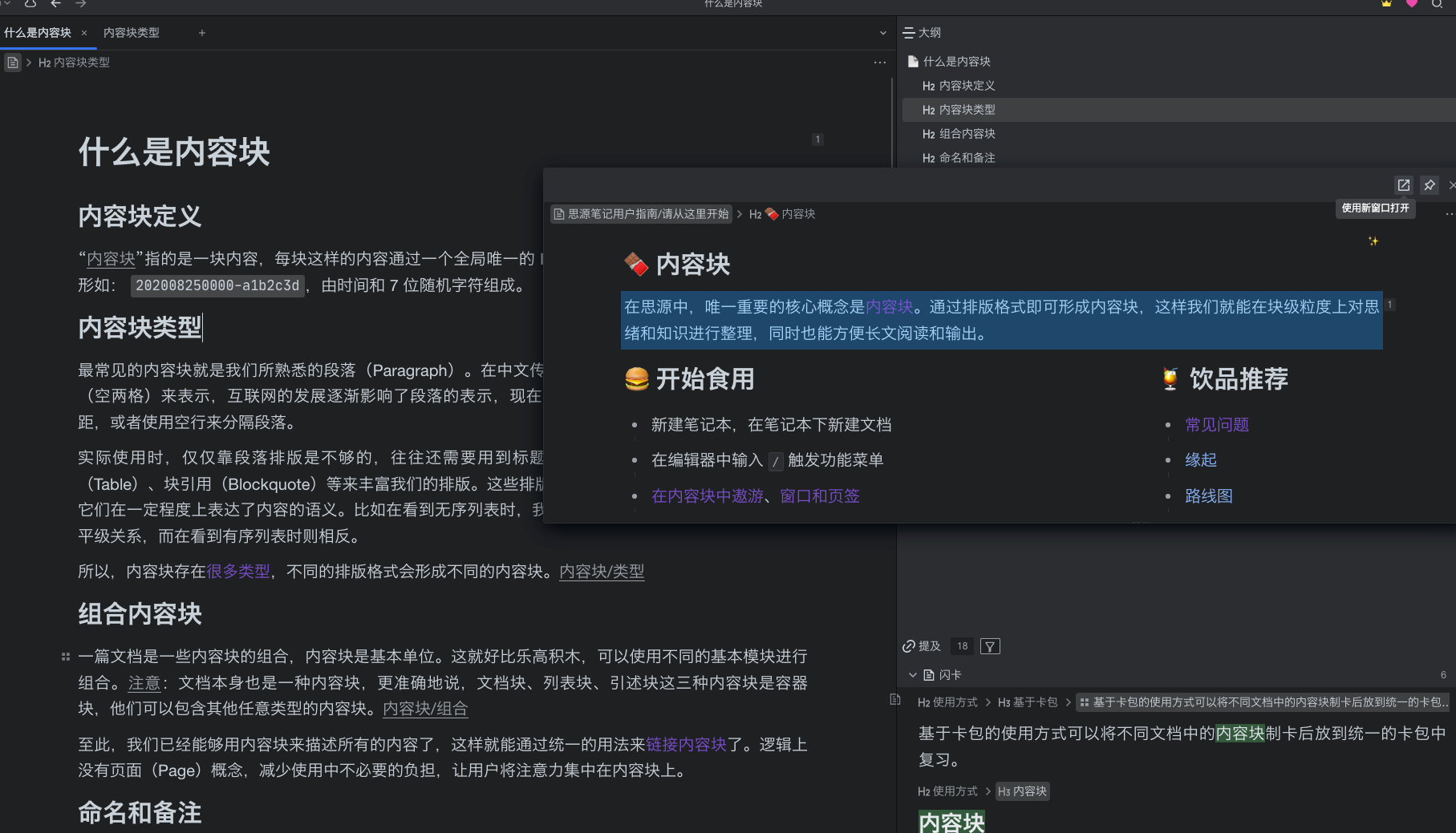Click the 路线图 link in popup

click(x=1208, y=496)
